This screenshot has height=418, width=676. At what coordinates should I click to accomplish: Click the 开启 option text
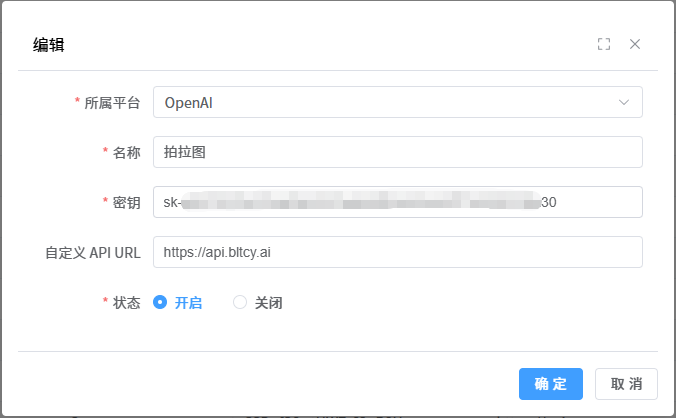pyautogui.click(x=188, y=303)
